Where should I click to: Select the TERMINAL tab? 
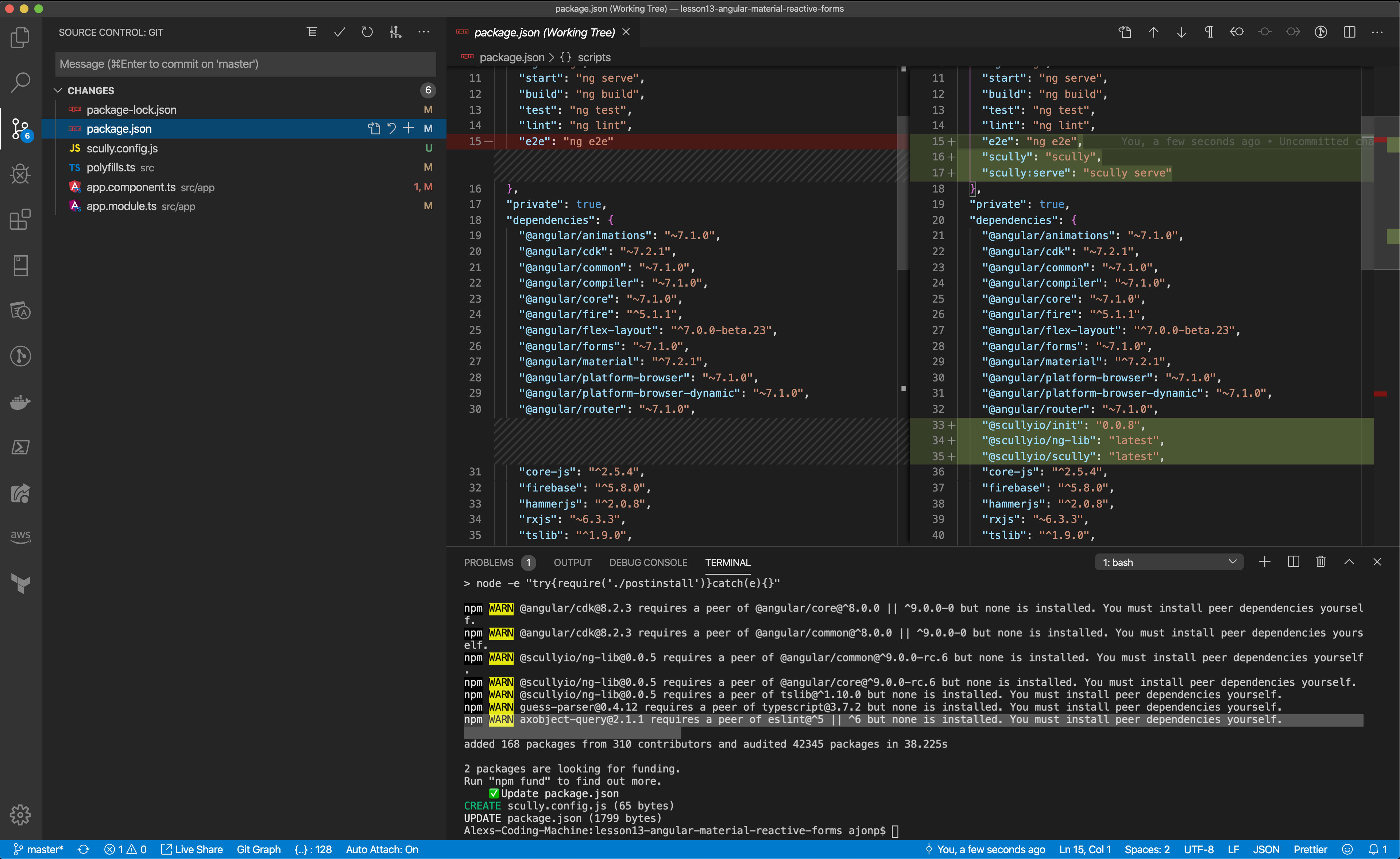pos(728,563)
